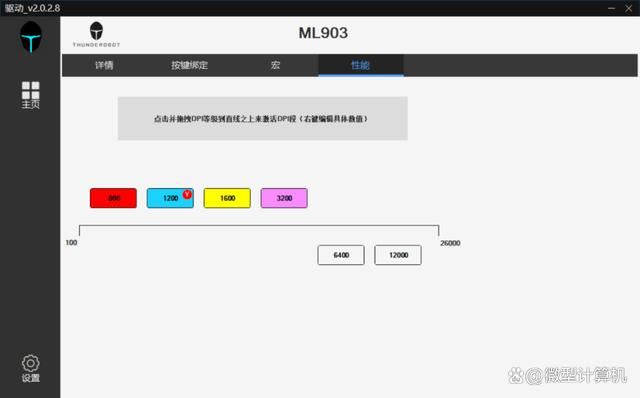This screenshot has width=640, height=398.
Task: Click the inactive 6400 DPI box
Action: pyautogui.click(x=341, y=255)
